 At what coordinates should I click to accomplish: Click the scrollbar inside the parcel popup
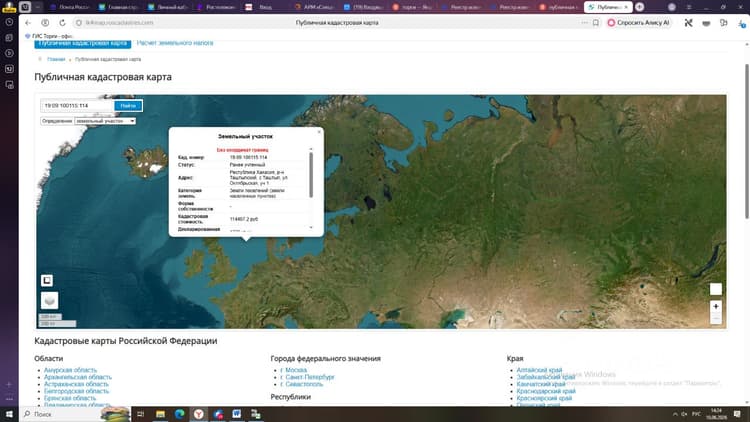point(311,175)
